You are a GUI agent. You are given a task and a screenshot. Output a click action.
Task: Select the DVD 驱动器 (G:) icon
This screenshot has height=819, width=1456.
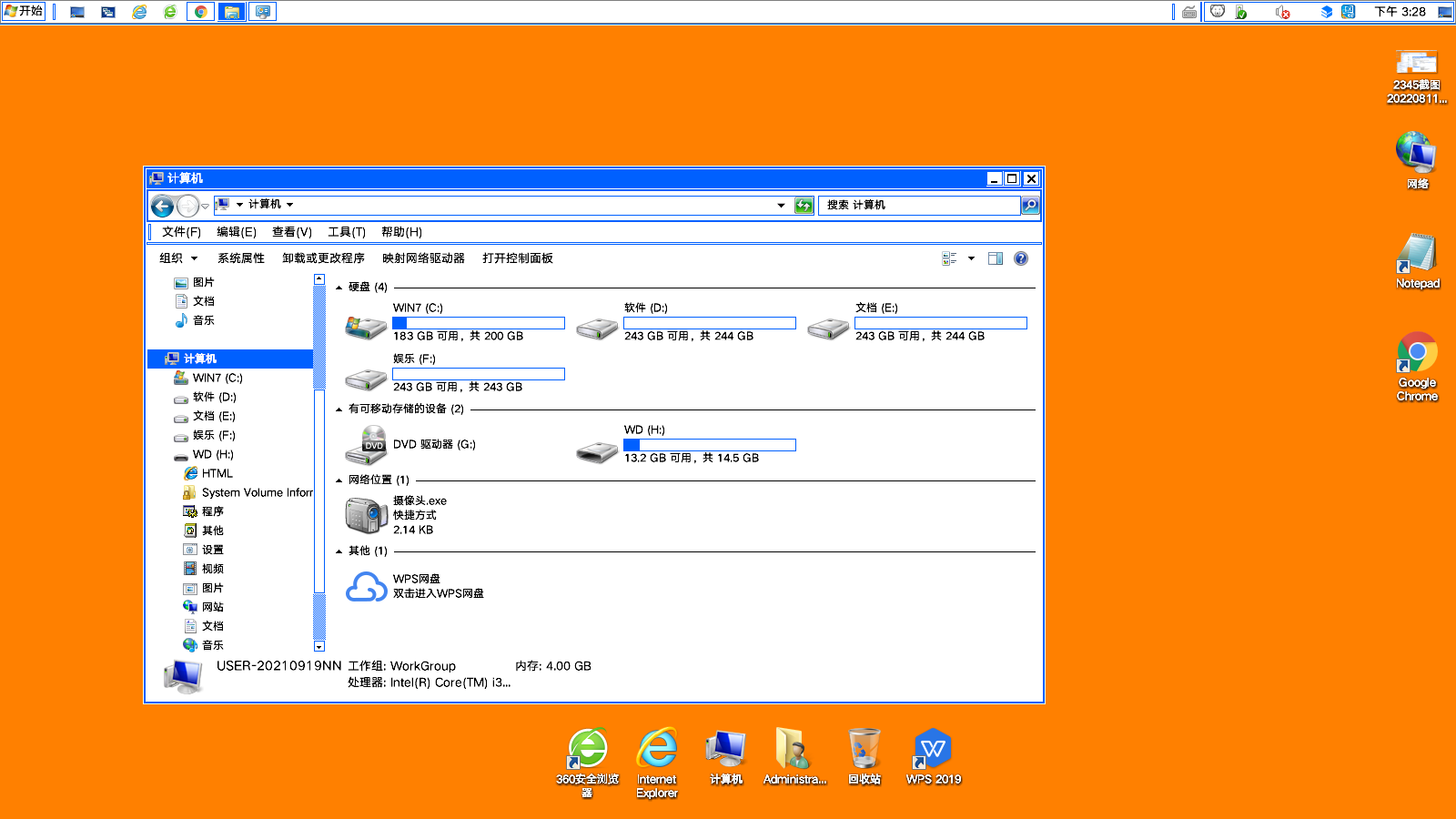366,445
